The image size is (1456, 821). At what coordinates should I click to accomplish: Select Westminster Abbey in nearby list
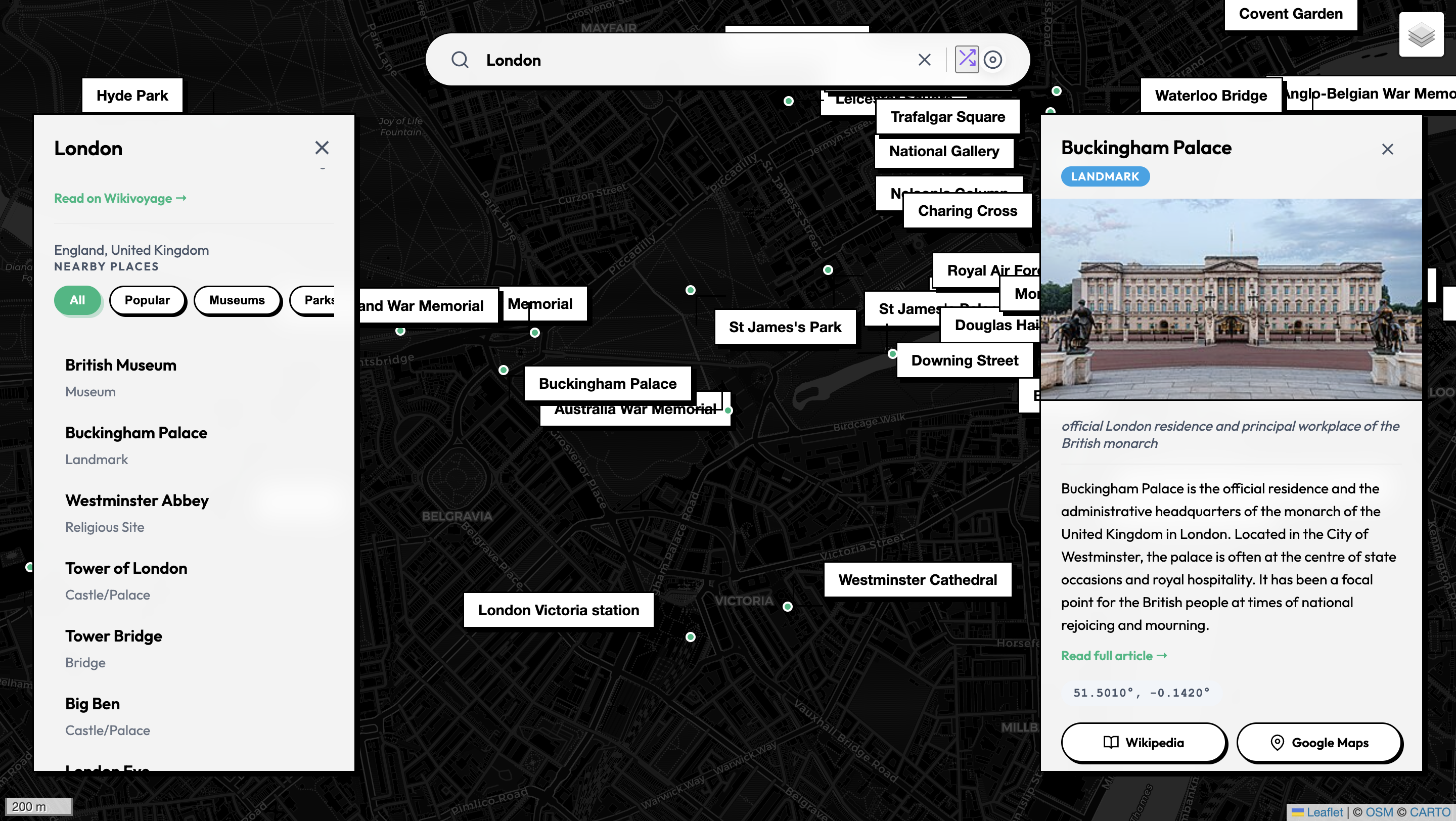click(x=137, y=500)
